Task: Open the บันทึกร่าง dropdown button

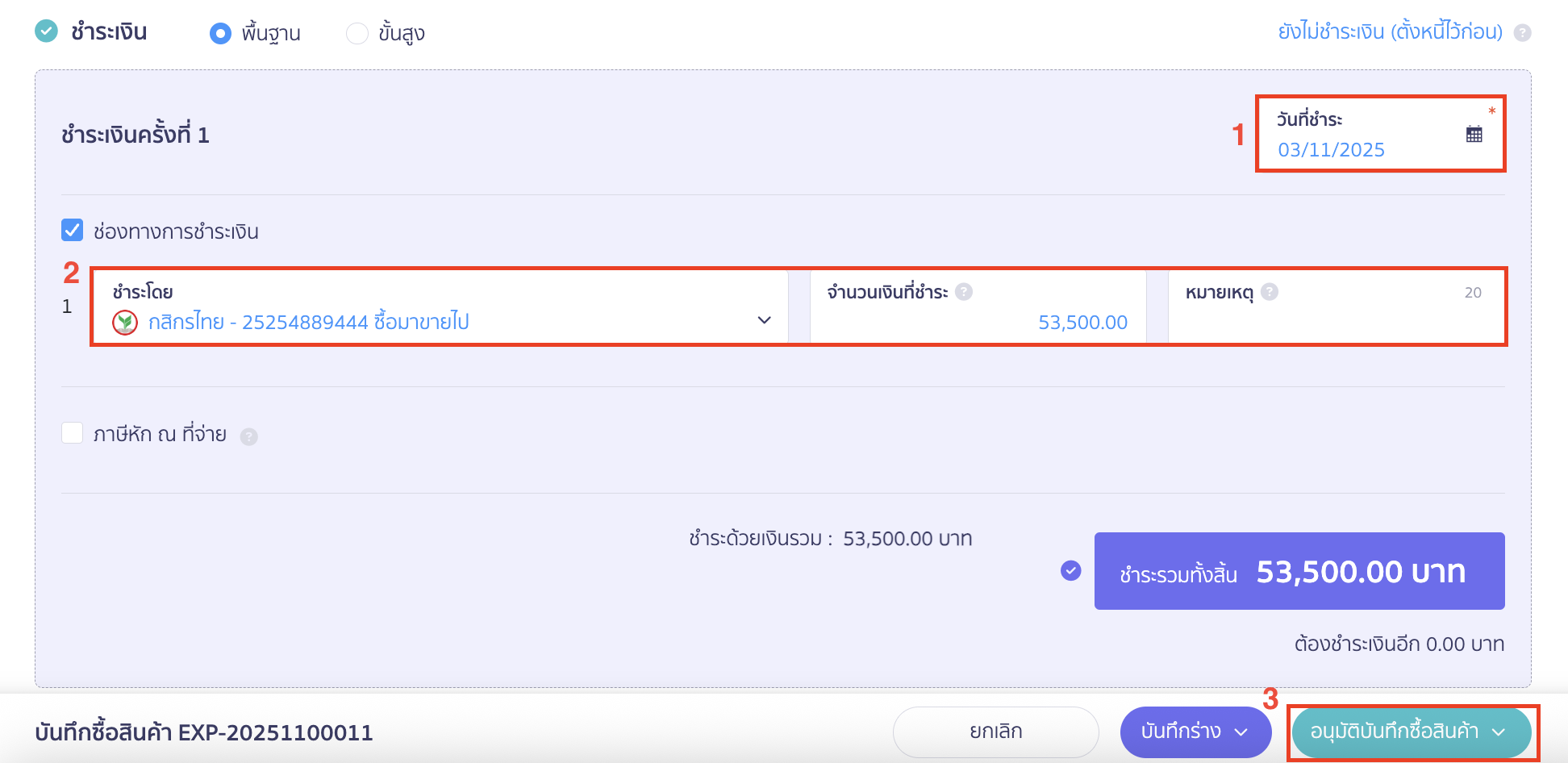Action: [x=1195, y=732]
